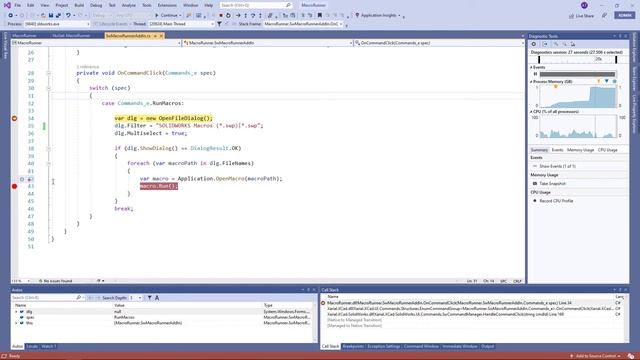Viewport: 640px width, 360px height.
Task: Close the SwMacroRunnerAddIn.cs tab
Action: pos(161,36)
